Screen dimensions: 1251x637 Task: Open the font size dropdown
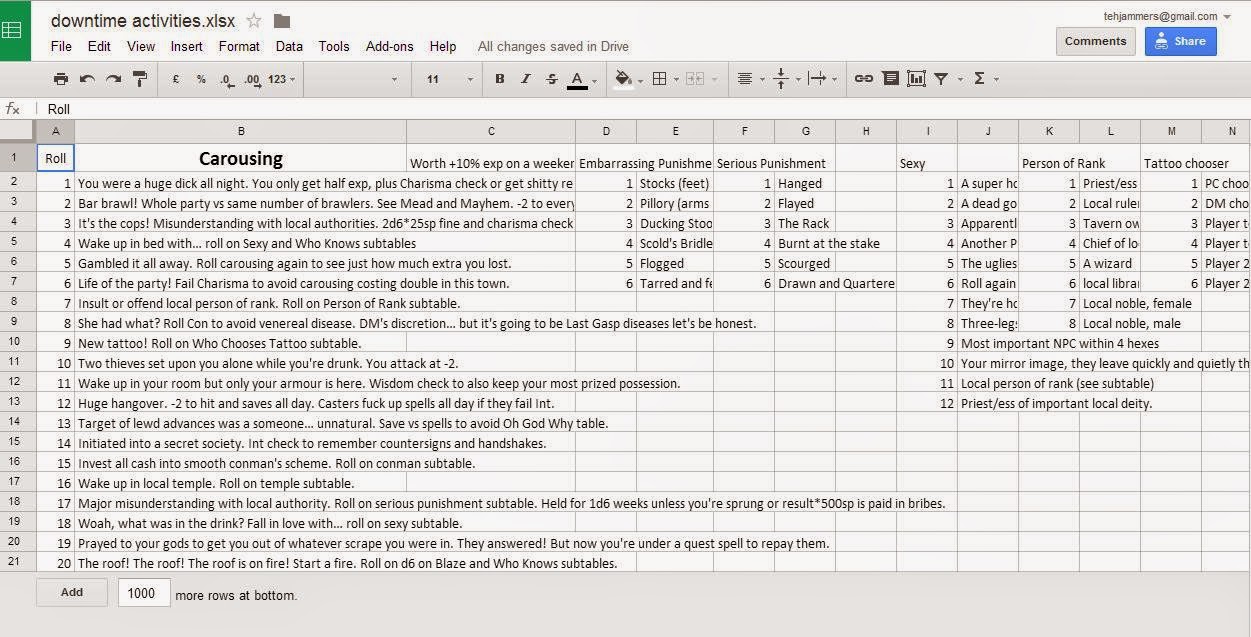click(467, 78)
